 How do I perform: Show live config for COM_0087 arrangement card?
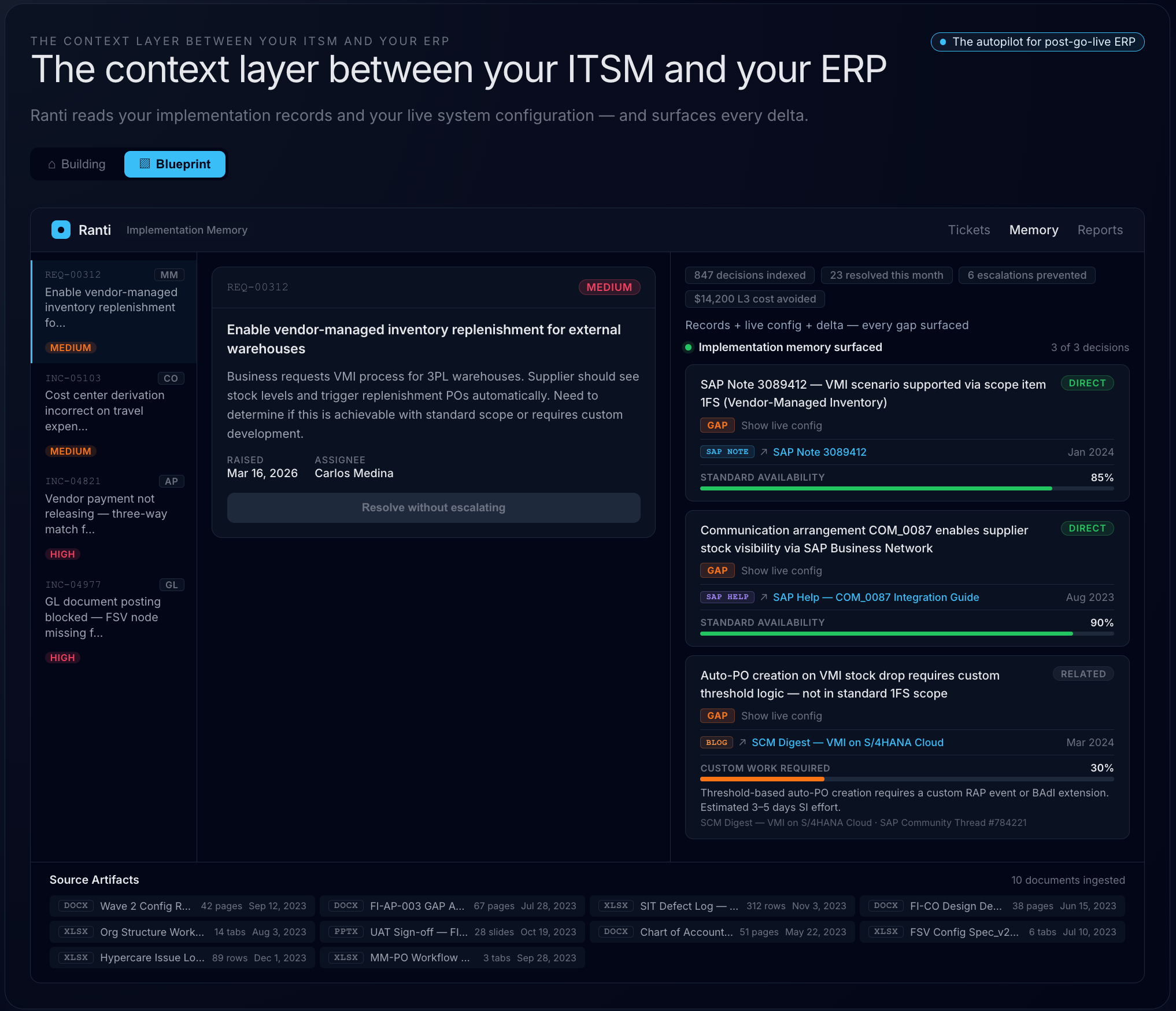click(781, 570)
